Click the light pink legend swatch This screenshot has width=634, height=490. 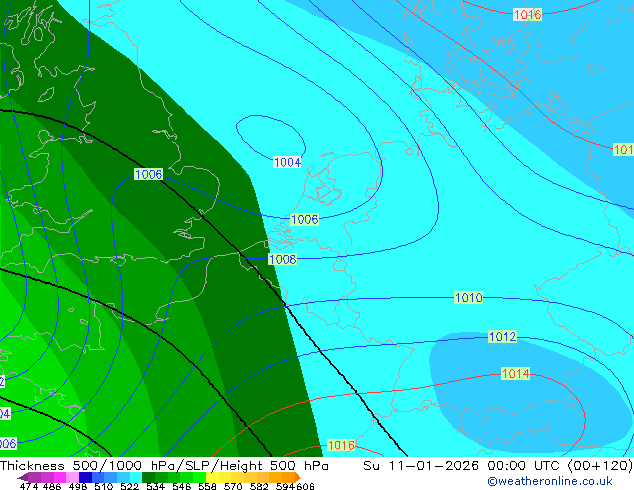[72, 477]
